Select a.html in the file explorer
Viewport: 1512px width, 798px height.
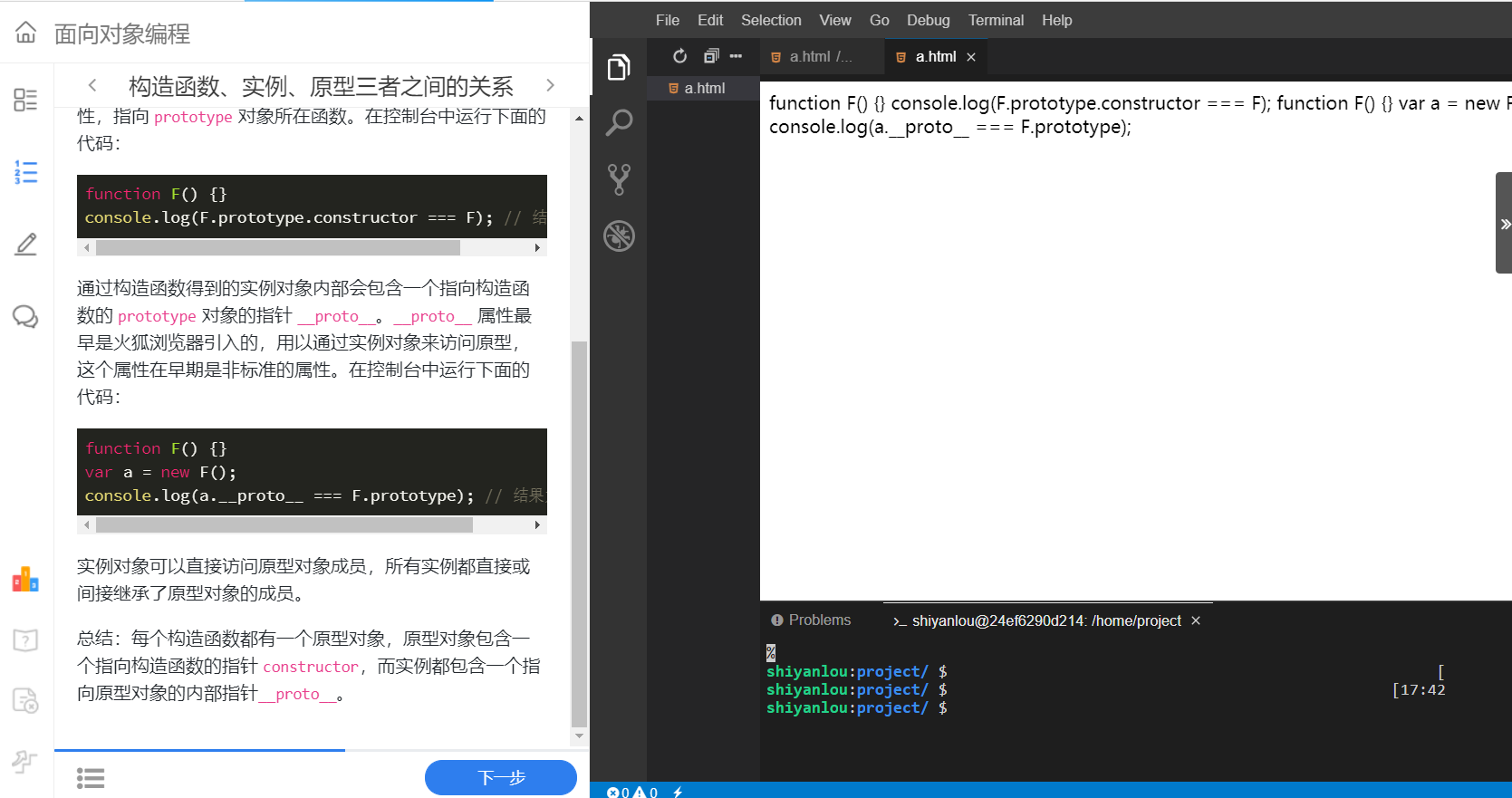[704, 88]
